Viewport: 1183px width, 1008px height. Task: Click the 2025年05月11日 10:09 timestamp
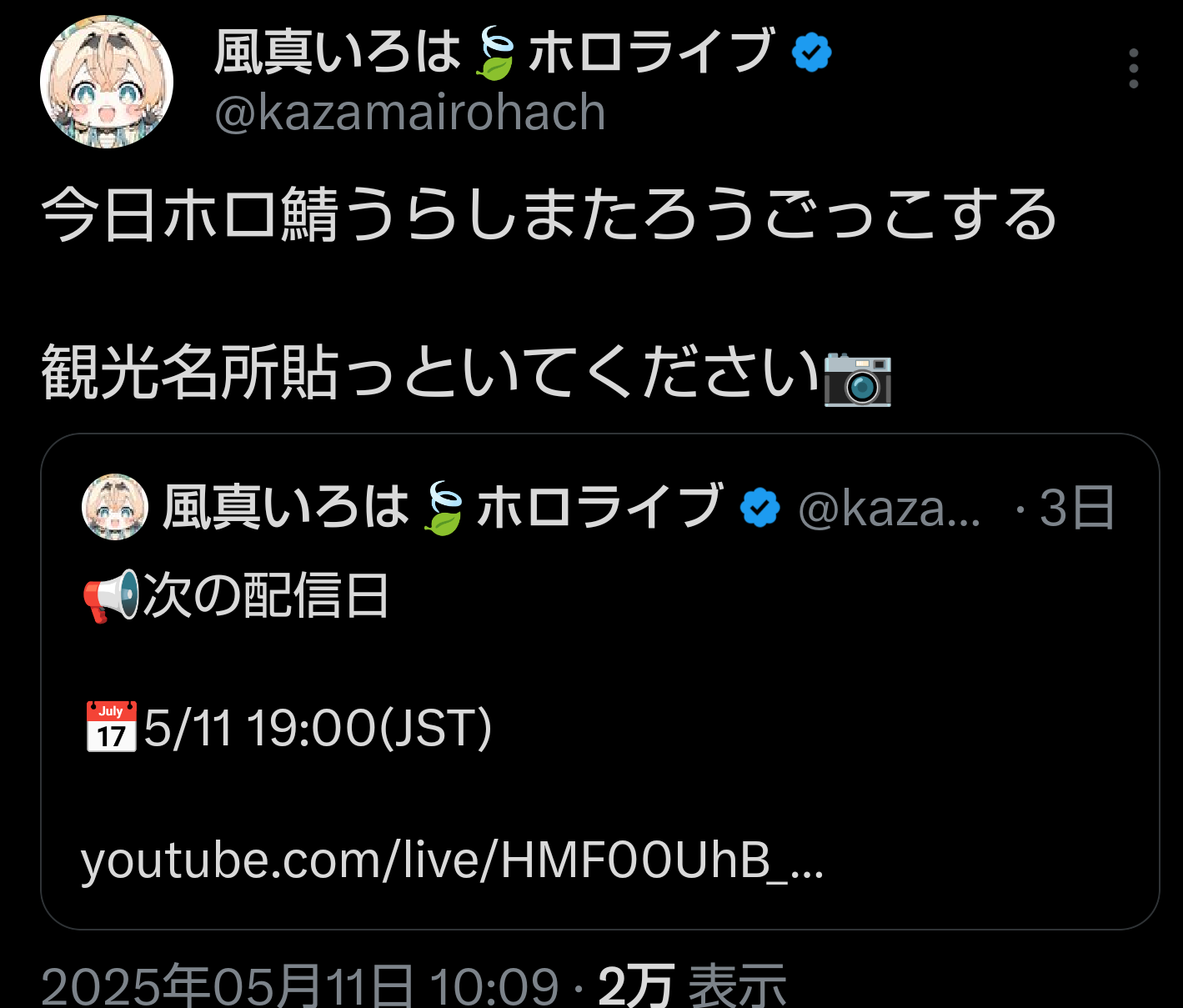click(300, 986)
